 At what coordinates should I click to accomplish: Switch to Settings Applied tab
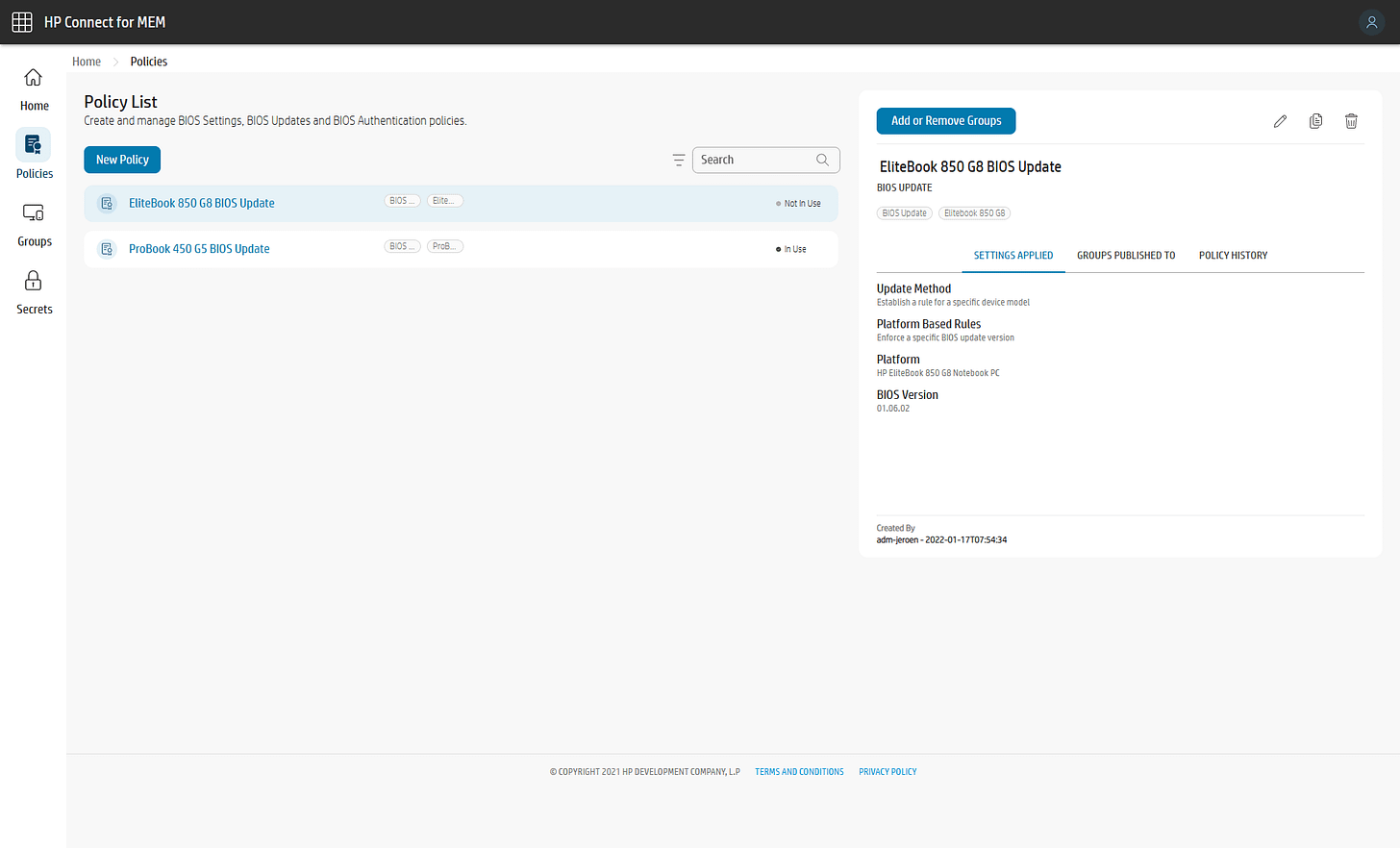click(x=1013, y=256)
